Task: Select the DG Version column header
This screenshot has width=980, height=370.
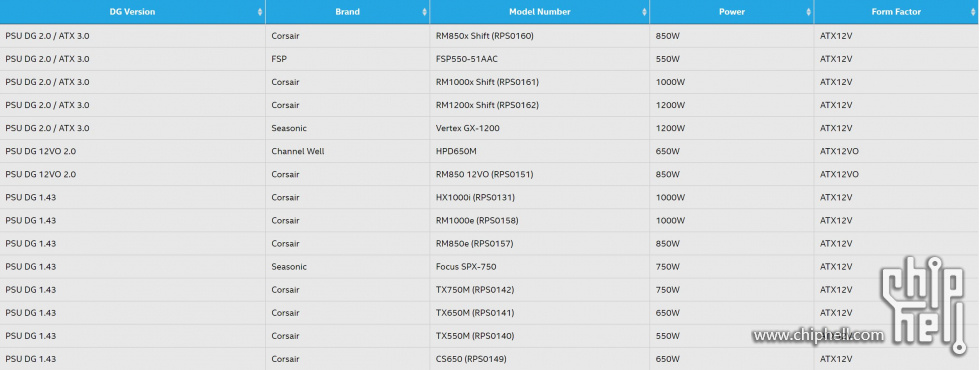Action: [x=132, y=12]
